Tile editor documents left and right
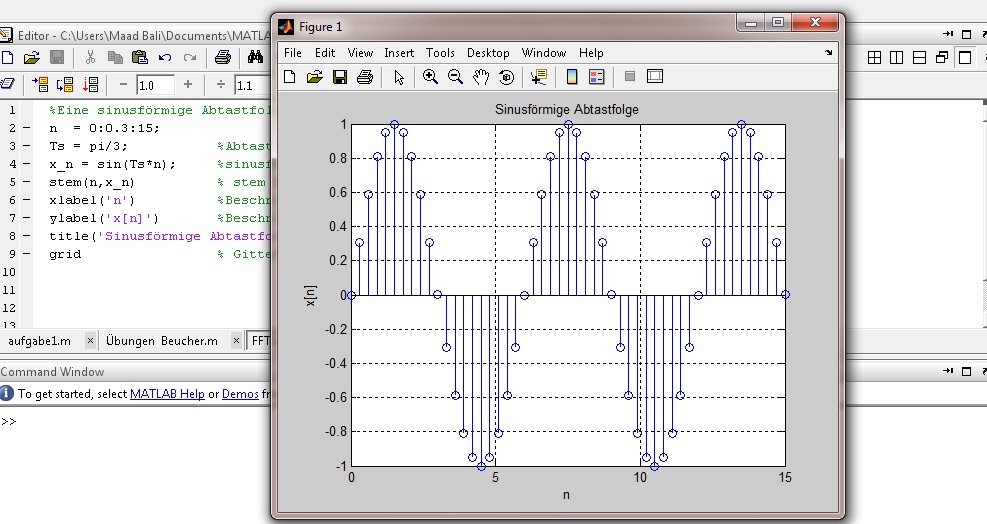987x524 pixels. 897,58
